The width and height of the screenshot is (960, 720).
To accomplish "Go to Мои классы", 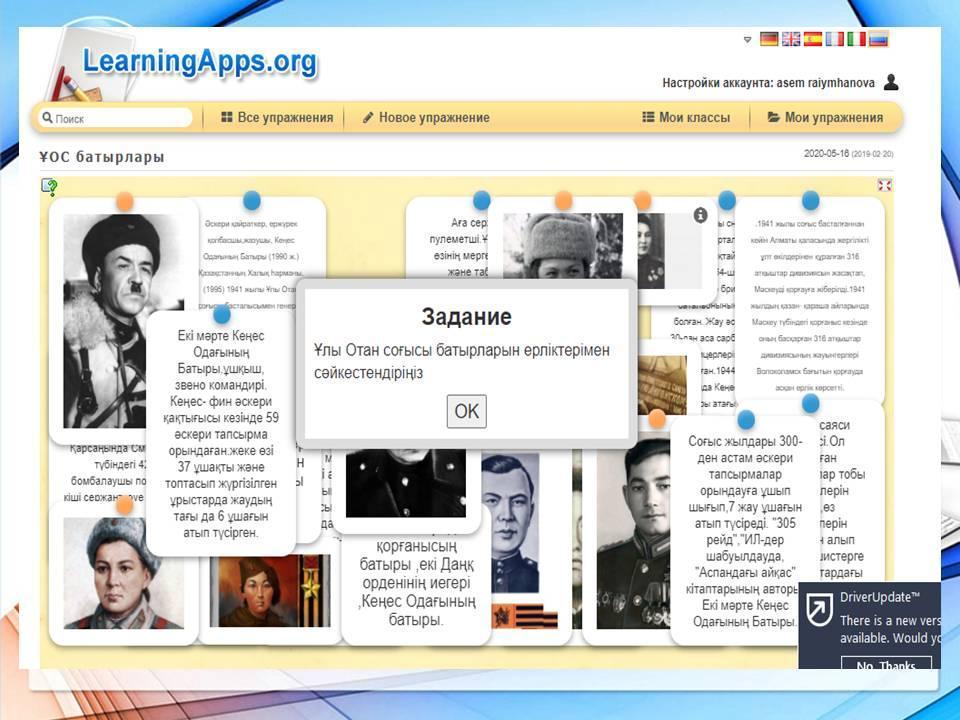I will point(686,118).
